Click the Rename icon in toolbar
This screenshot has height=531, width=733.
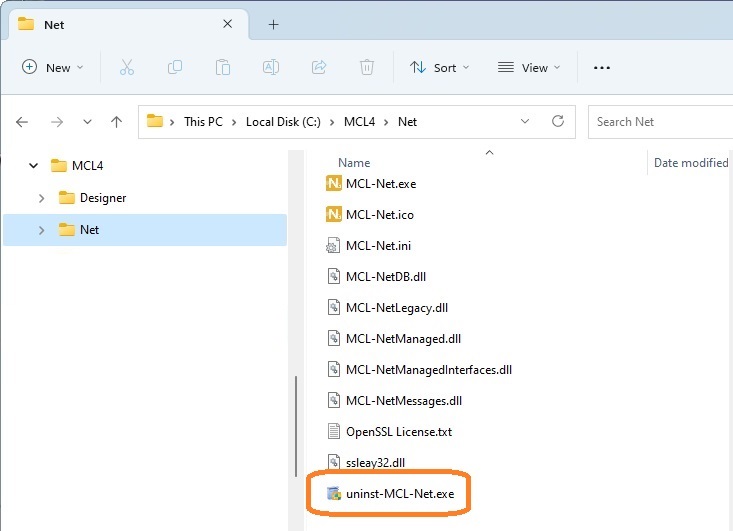pos(271,67)
